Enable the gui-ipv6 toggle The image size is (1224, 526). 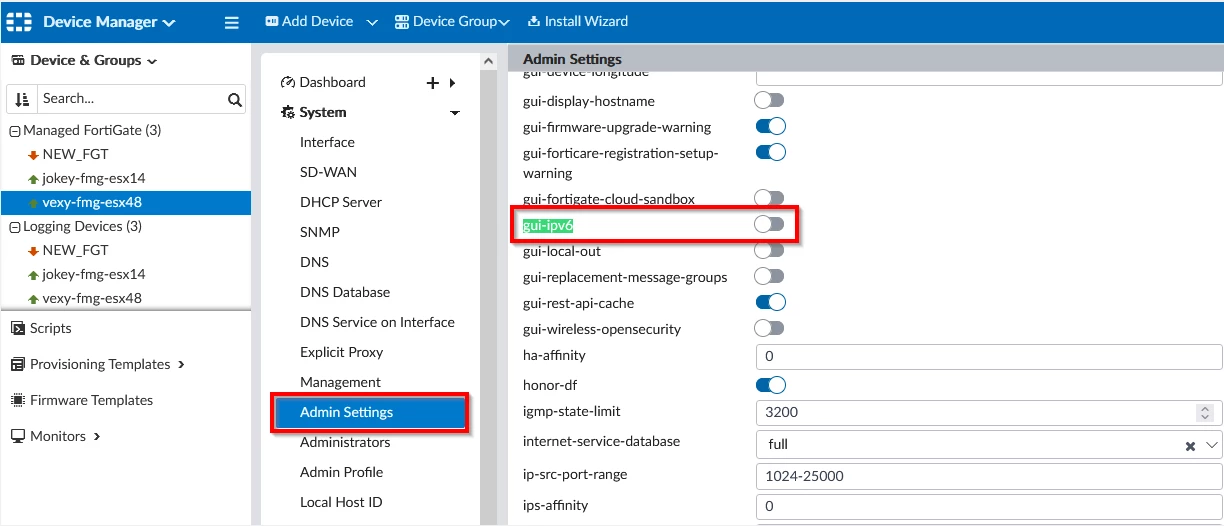[x=770, y=225]
